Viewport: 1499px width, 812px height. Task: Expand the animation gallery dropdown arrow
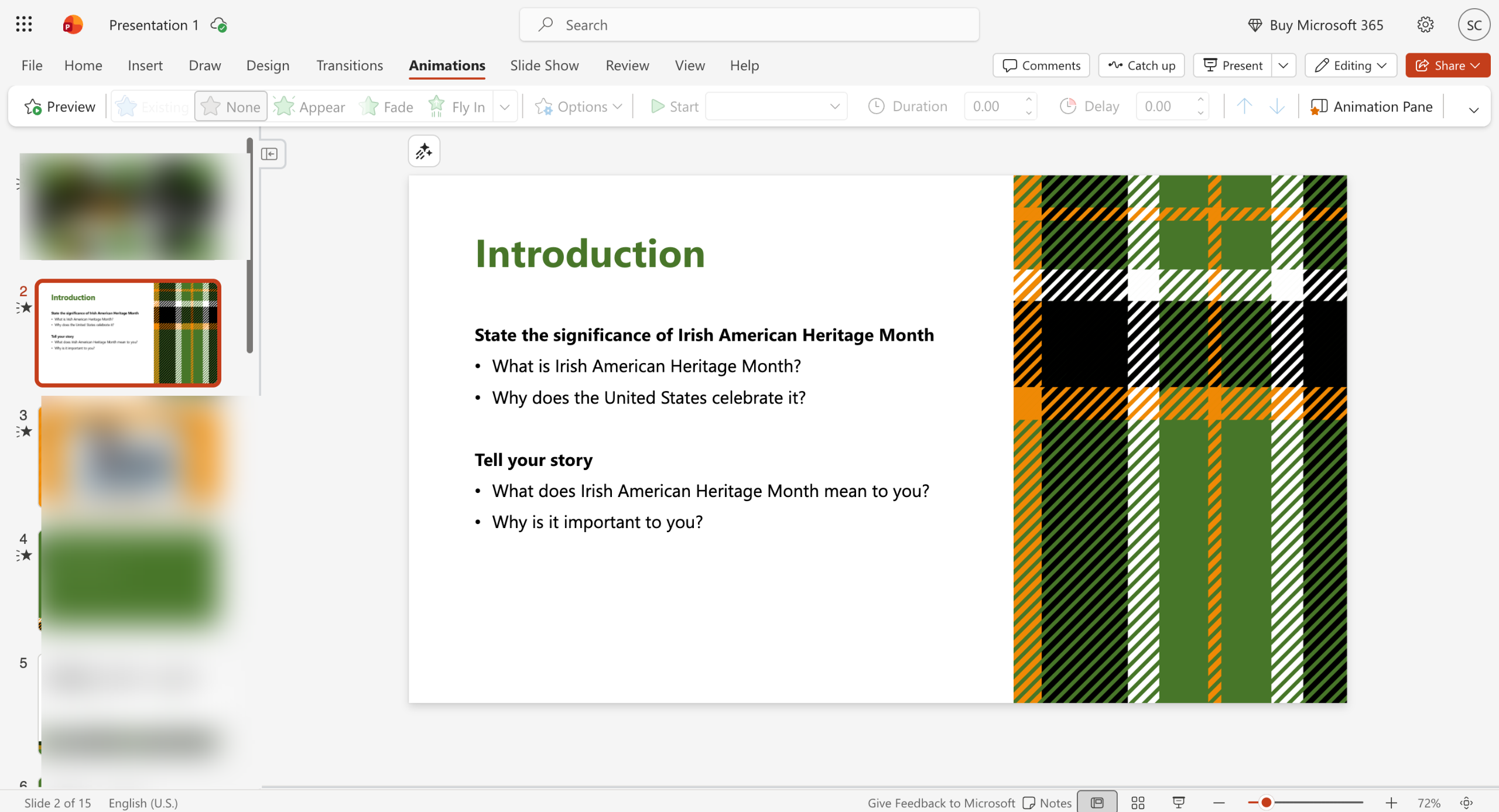pos(505,107)
